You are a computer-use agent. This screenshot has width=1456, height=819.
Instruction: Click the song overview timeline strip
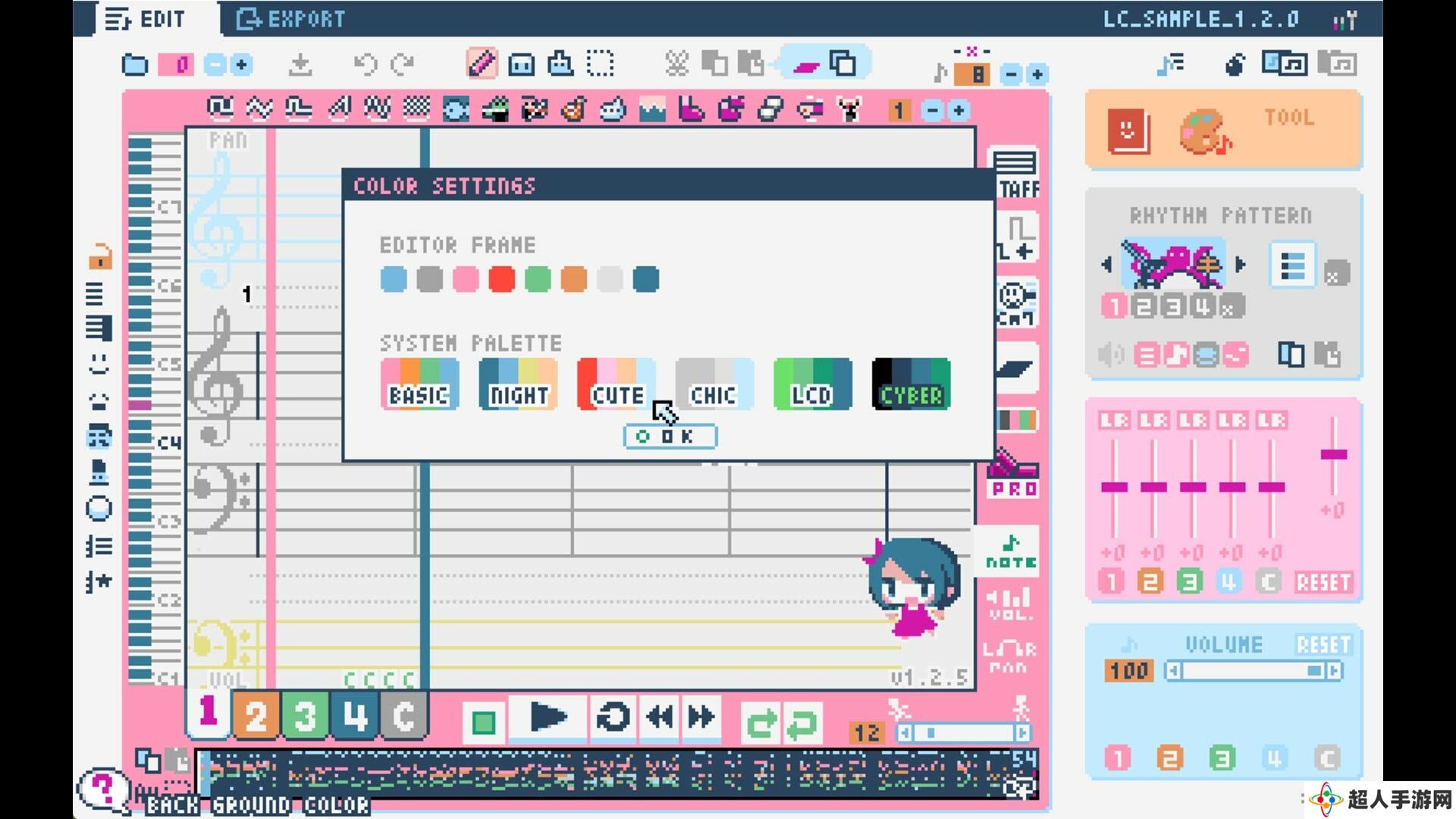point(616,773)
